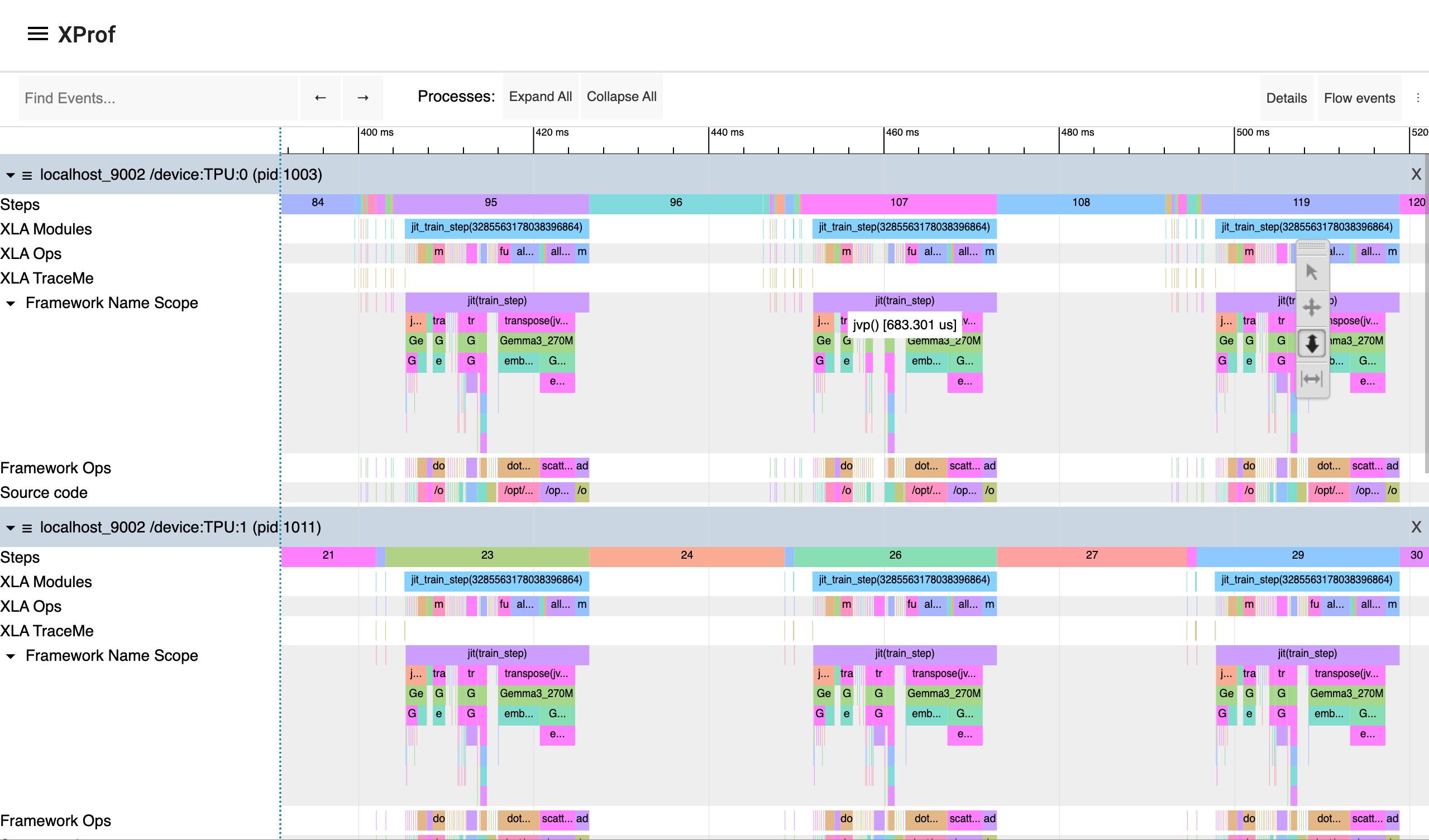The image size is (1429, 840).
Task: Click the previous event arrow
Action: (x=320, y=98)
